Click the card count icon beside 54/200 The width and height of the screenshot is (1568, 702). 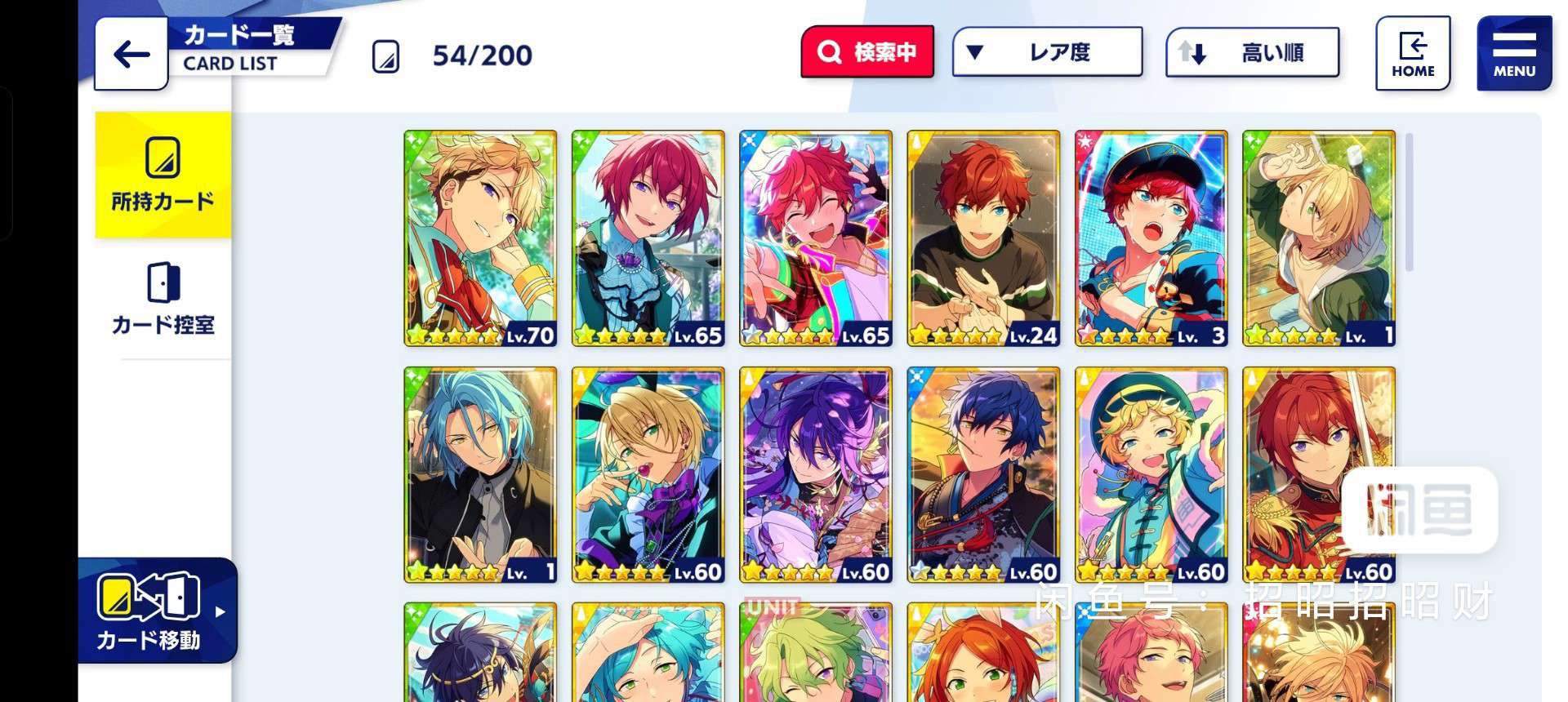click(385, 56)
